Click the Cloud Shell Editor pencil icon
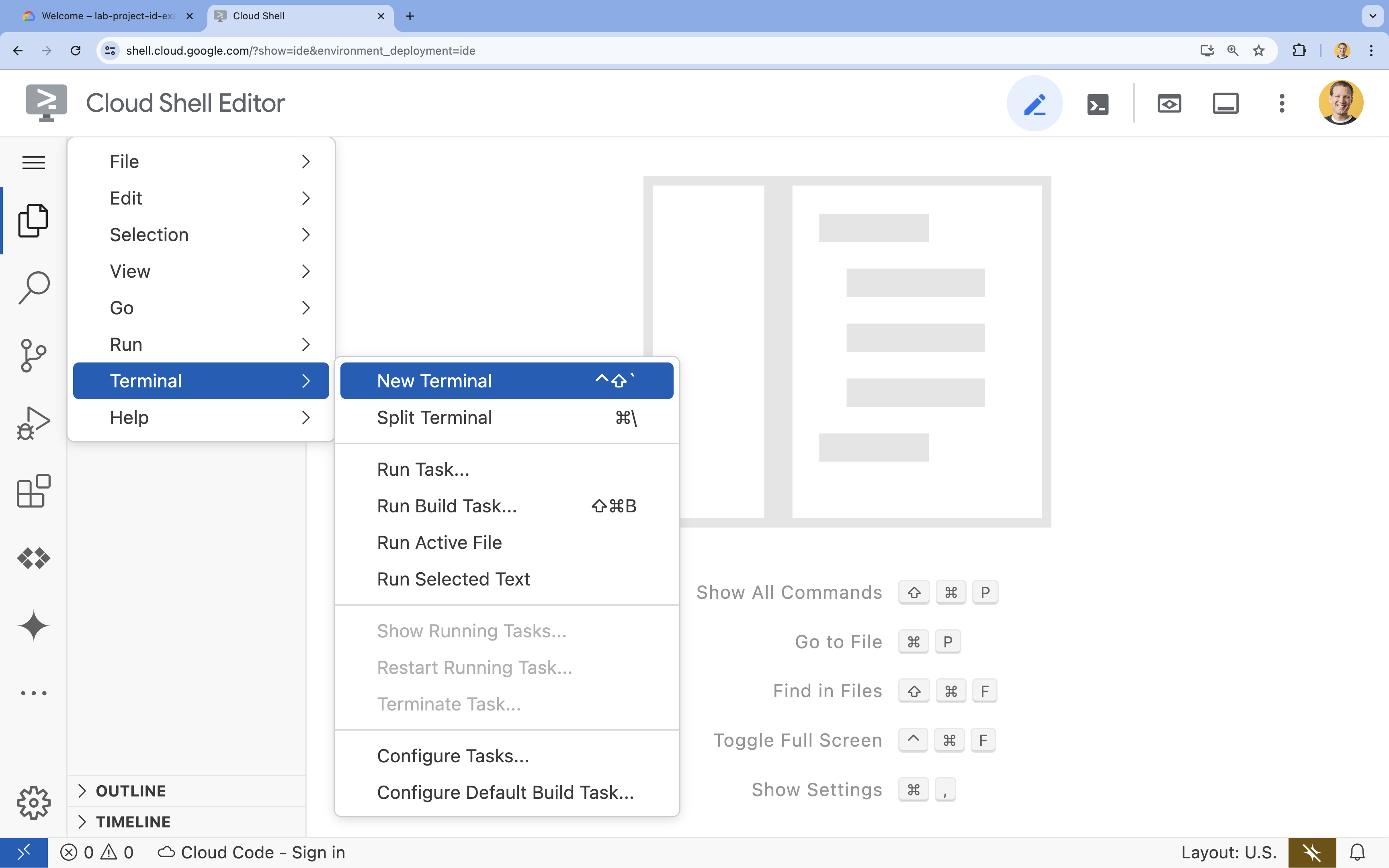The height and width of the screenshot is (868, 1389). tap(1035, 103)
